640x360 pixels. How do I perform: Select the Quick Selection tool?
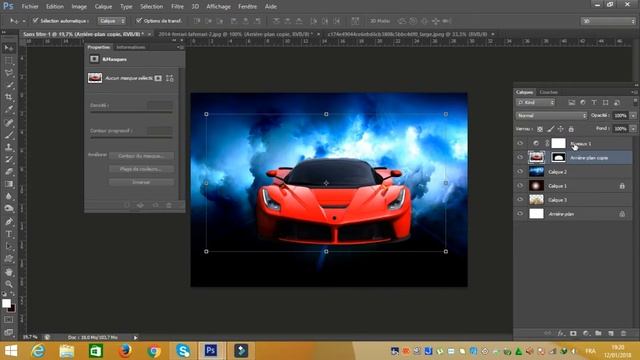click(x=9, y=85)
